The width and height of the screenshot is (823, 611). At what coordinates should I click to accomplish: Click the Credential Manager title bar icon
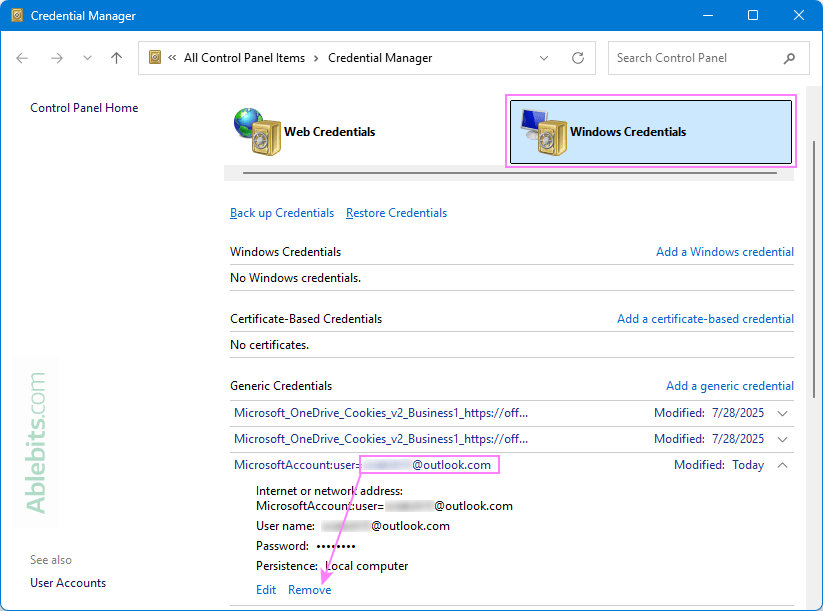17,15
